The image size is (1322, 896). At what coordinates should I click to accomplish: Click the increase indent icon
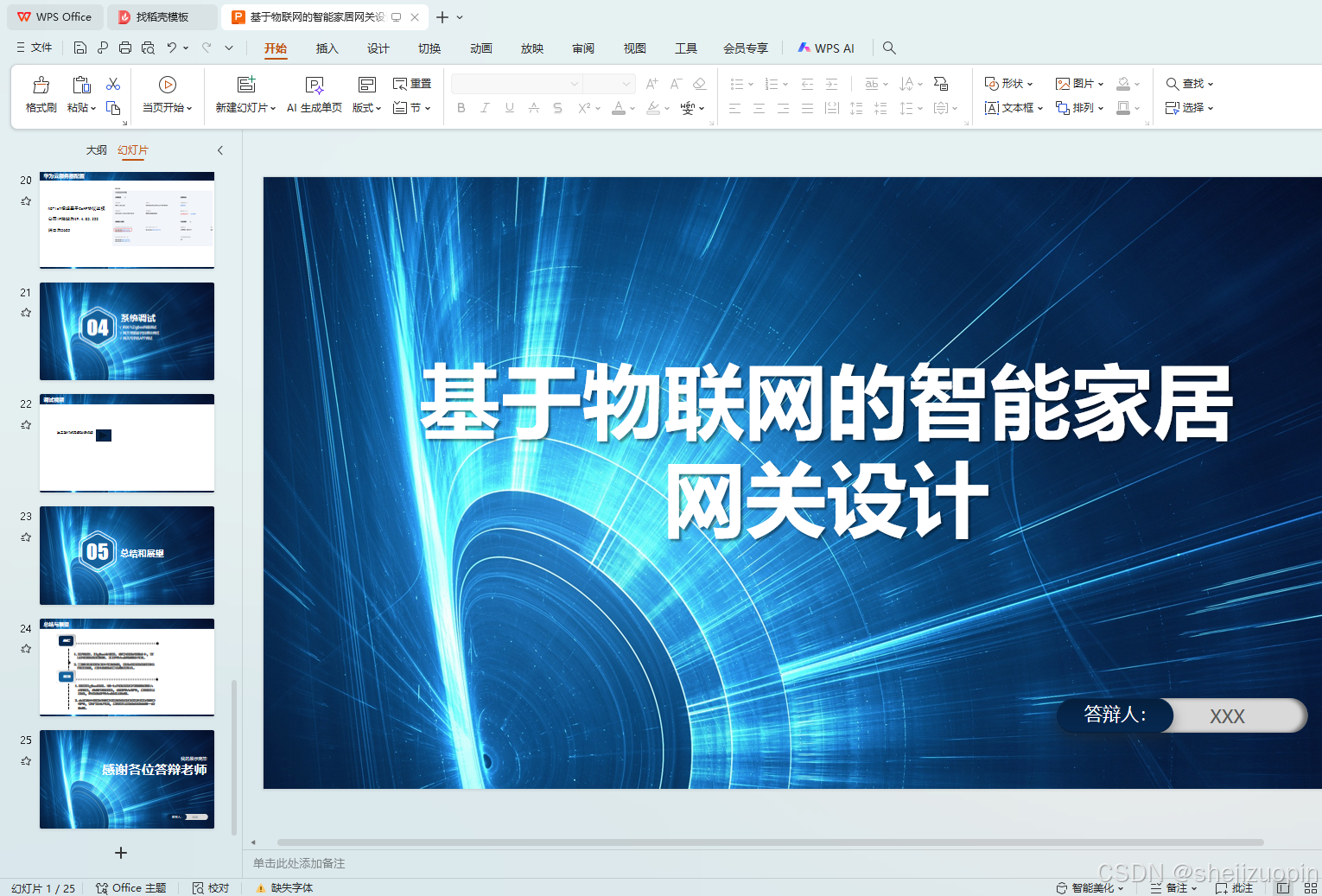tap(831, 84)
